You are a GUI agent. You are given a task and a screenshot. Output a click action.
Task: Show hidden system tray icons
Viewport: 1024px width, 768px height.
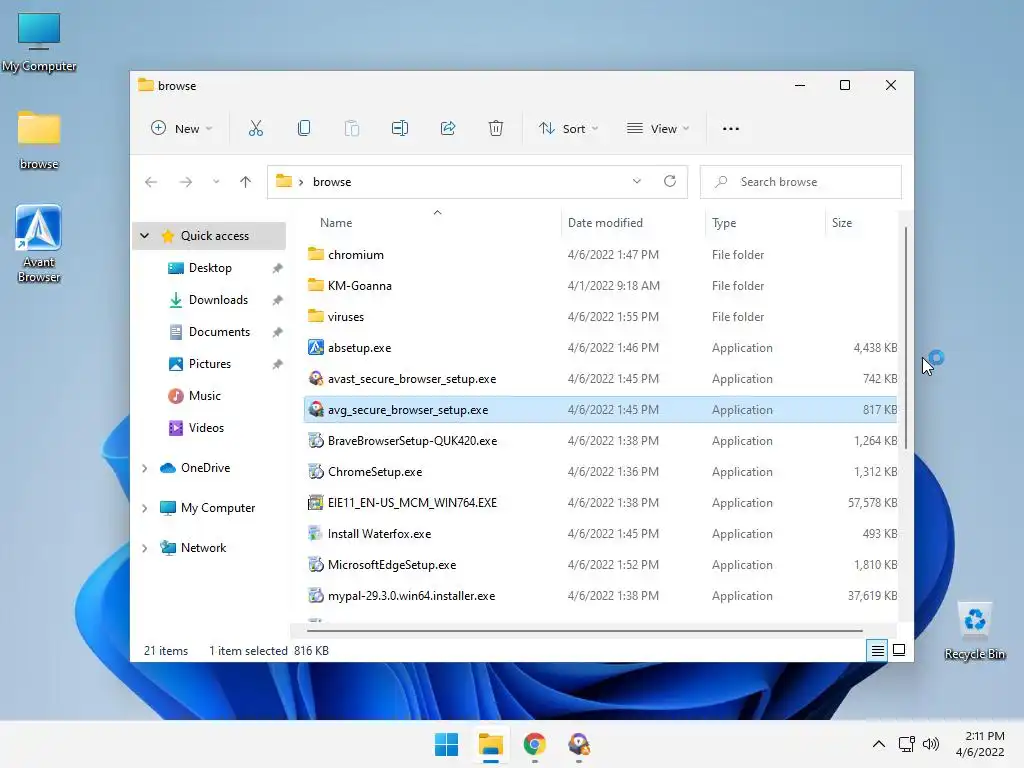tap(879, 744)
